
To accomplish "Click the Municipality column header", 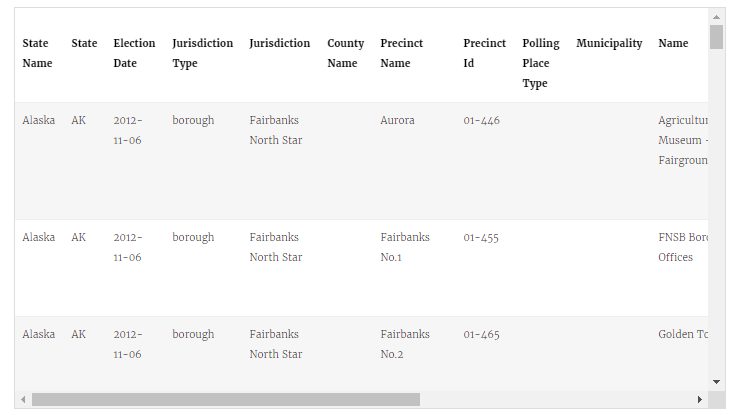I will click(x=609, y=43).
